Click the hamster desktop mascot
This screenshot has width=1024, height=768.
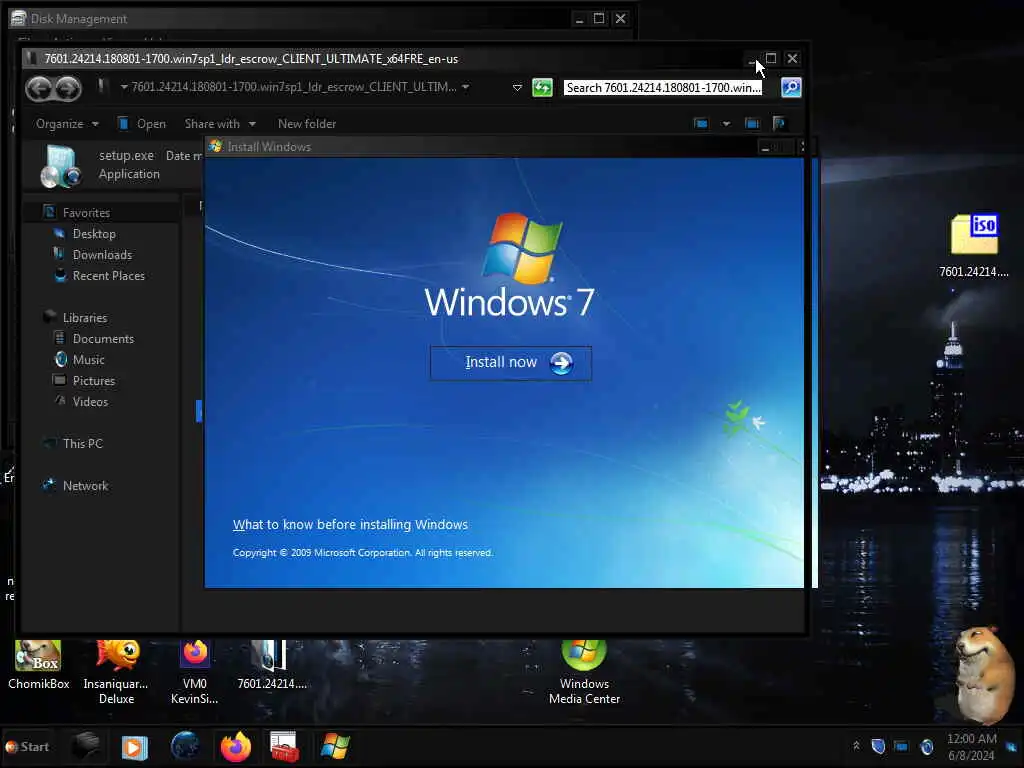pyautogui.click(x=985, y=673)
